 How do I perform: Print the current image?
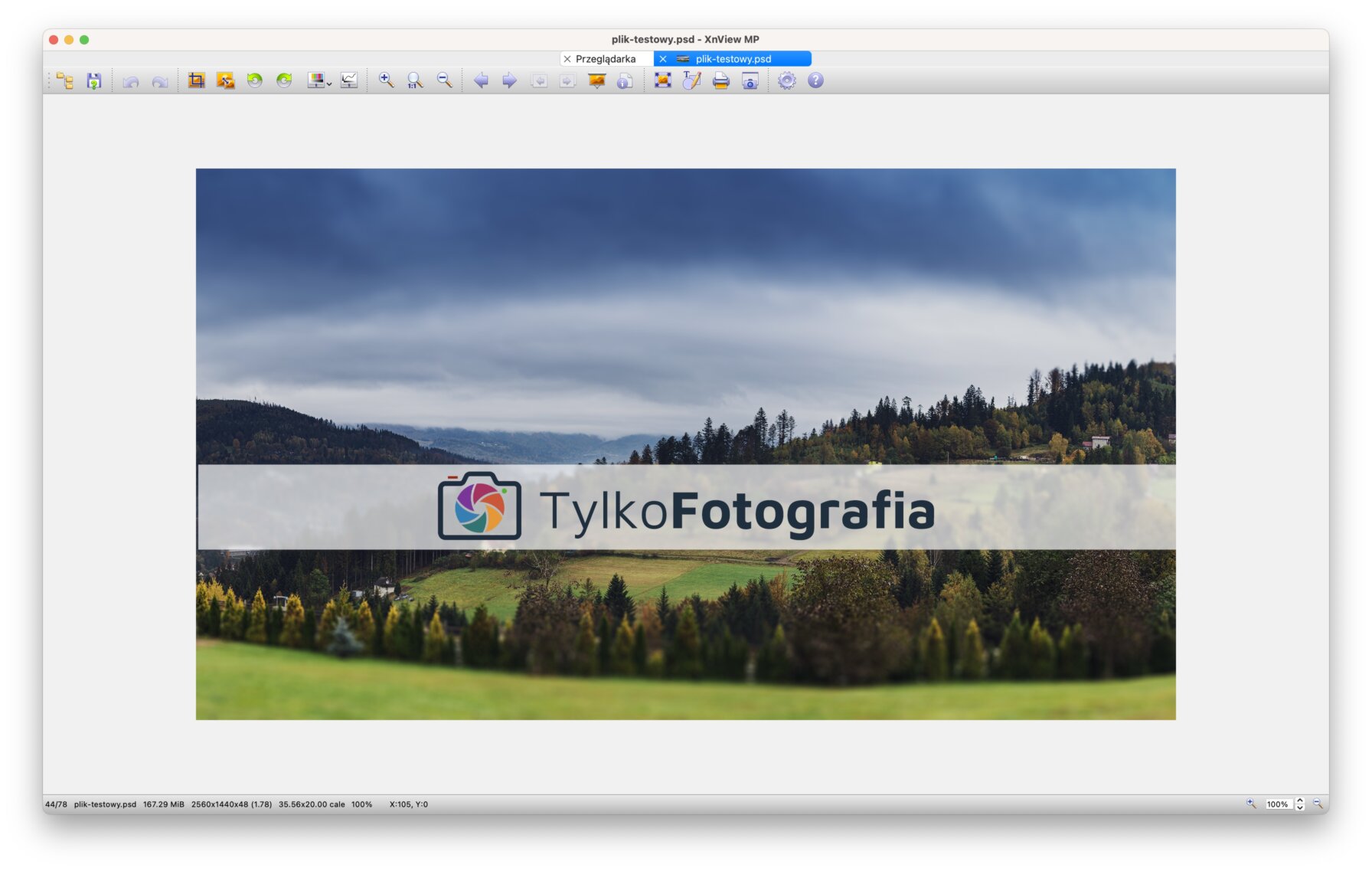(720, 80)
